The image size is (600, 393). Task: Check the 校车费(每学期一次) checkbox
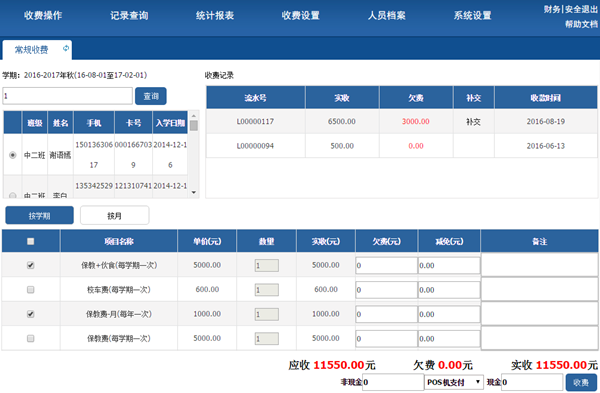tap(31, 290)
